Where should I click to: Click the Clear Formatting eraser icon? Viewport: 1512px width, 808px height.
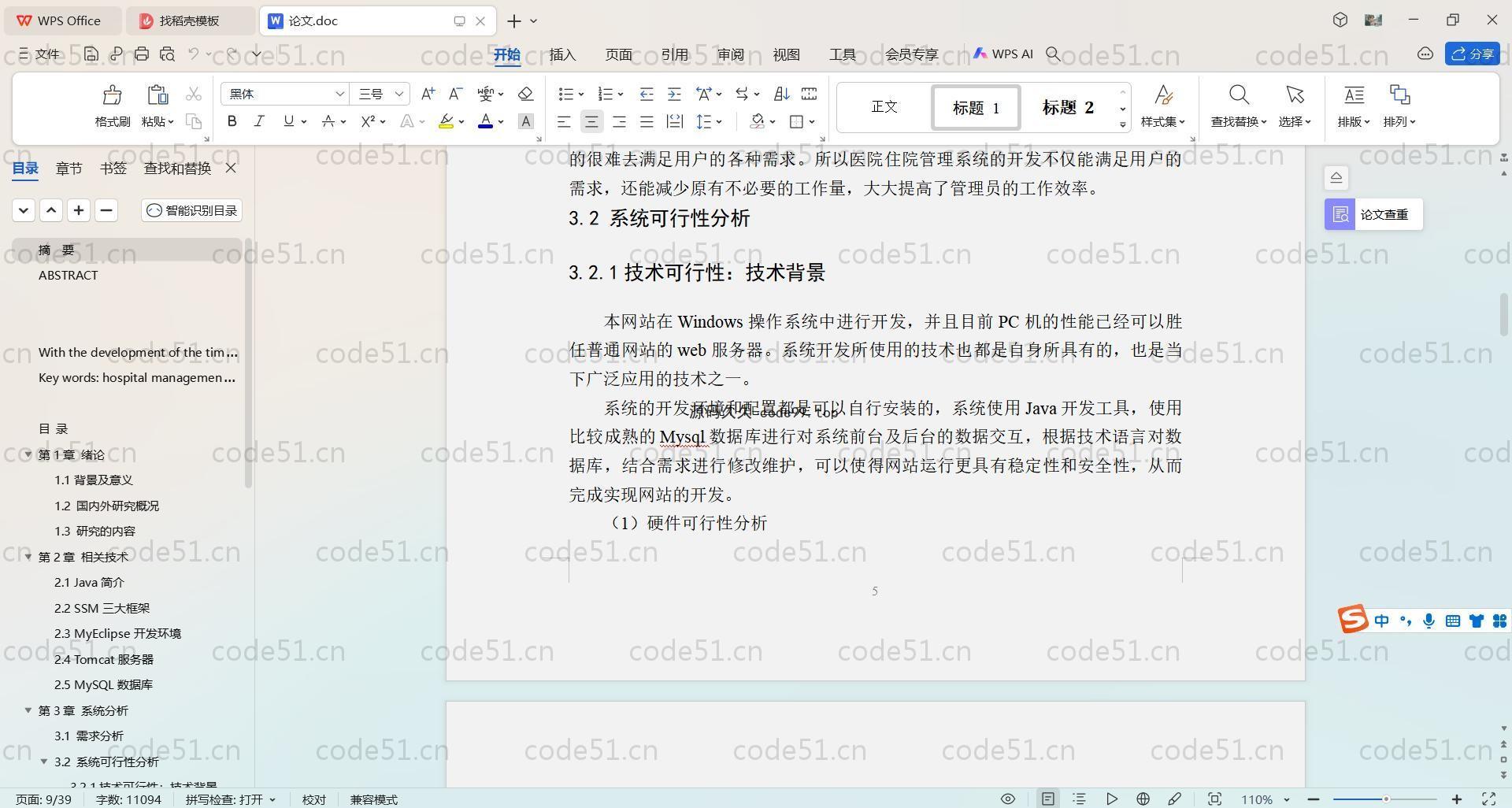point(526,94)
